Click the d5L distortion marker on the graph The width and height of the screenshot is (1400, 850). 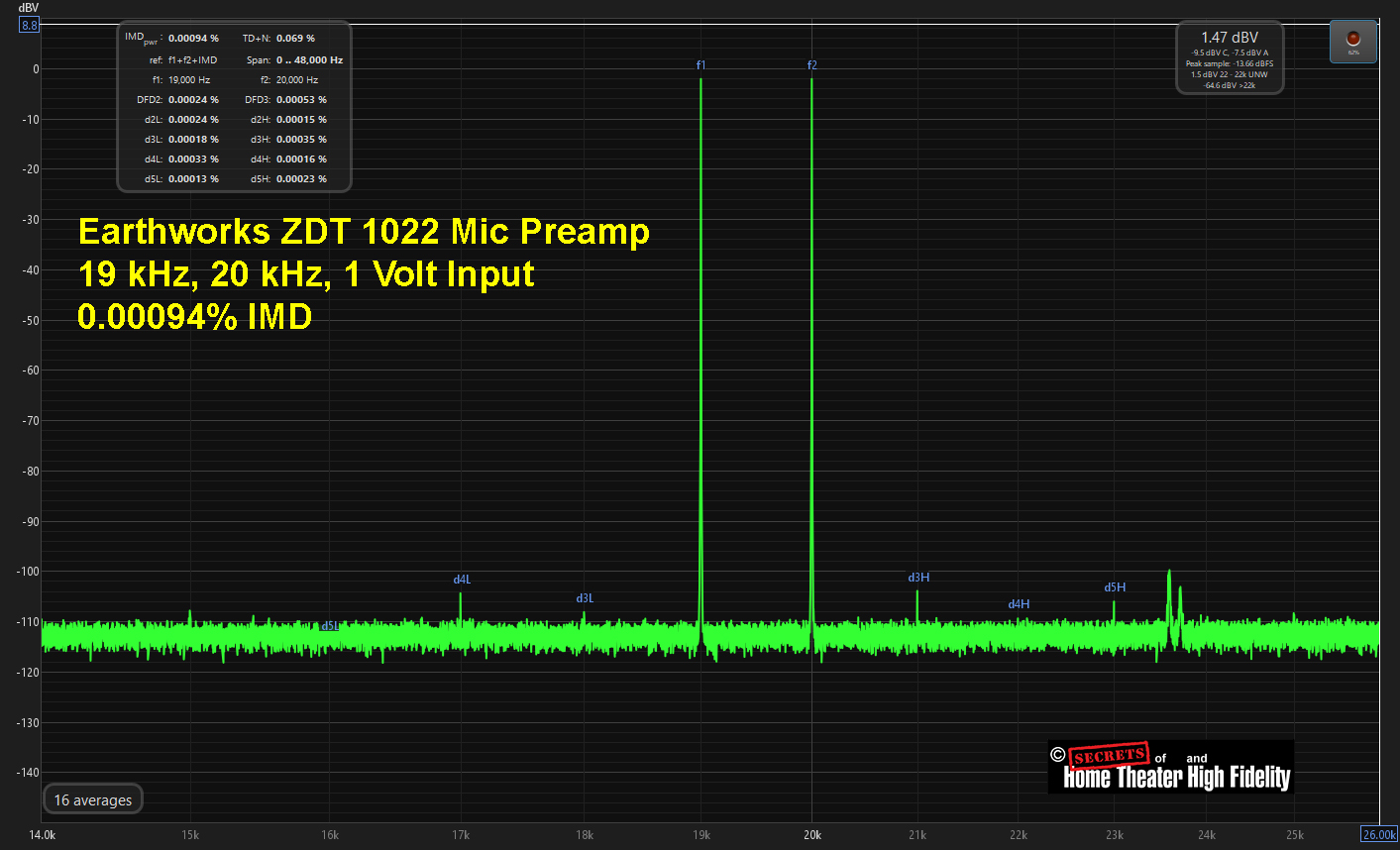click(x=330, y=626)
